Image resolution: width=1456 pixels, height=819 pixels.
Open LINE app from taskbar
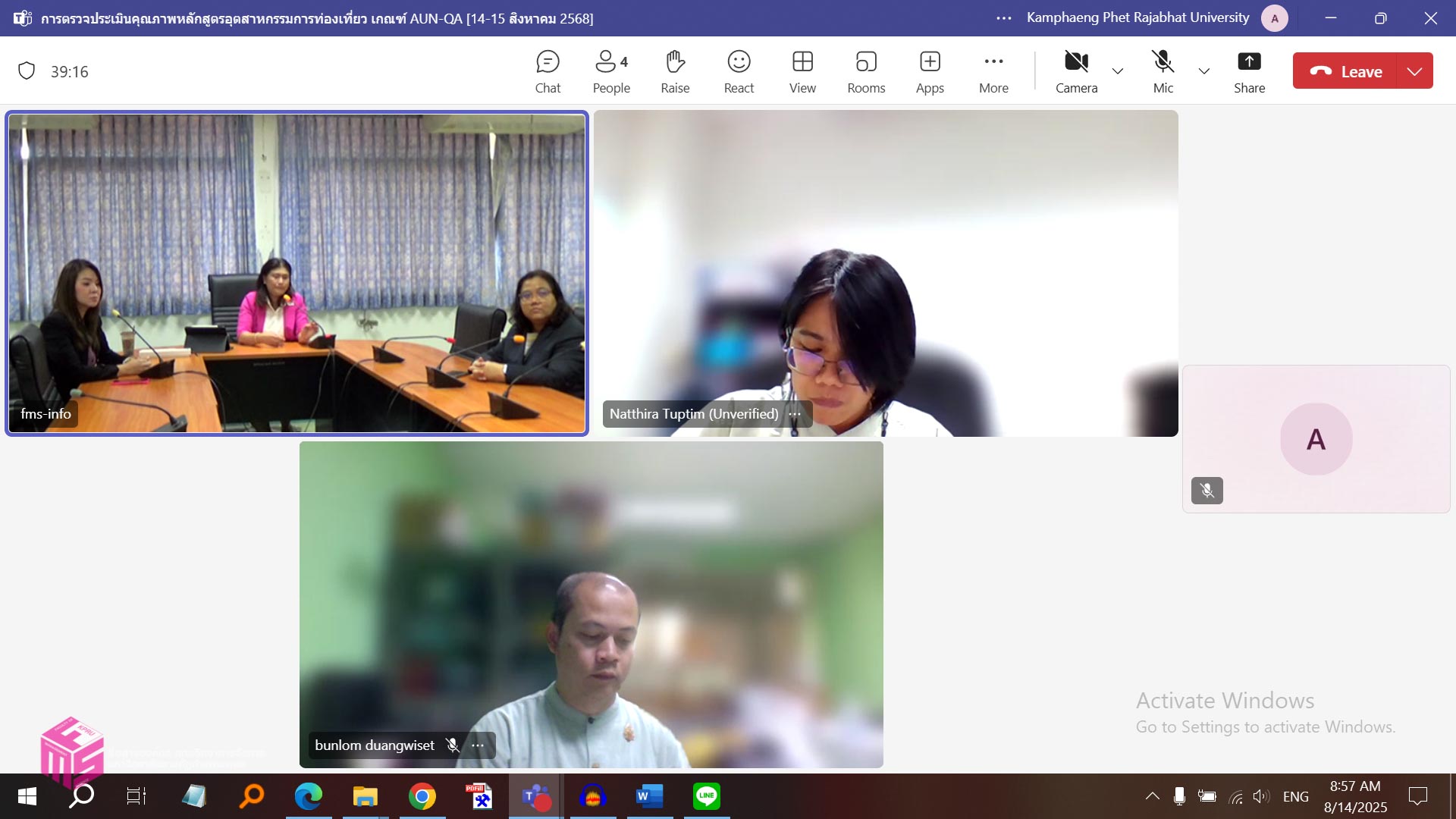click(x=707, y=796)
